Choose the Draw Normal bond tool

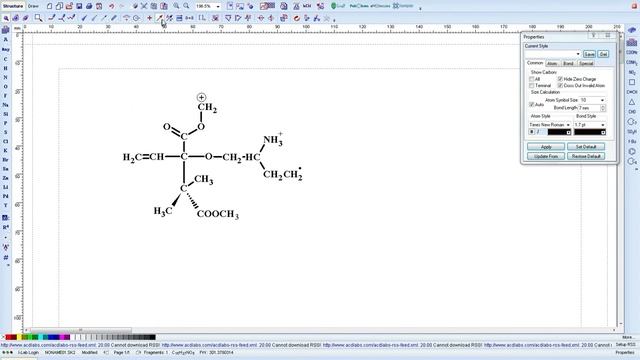pyautogui.click(x=52, y=18)
